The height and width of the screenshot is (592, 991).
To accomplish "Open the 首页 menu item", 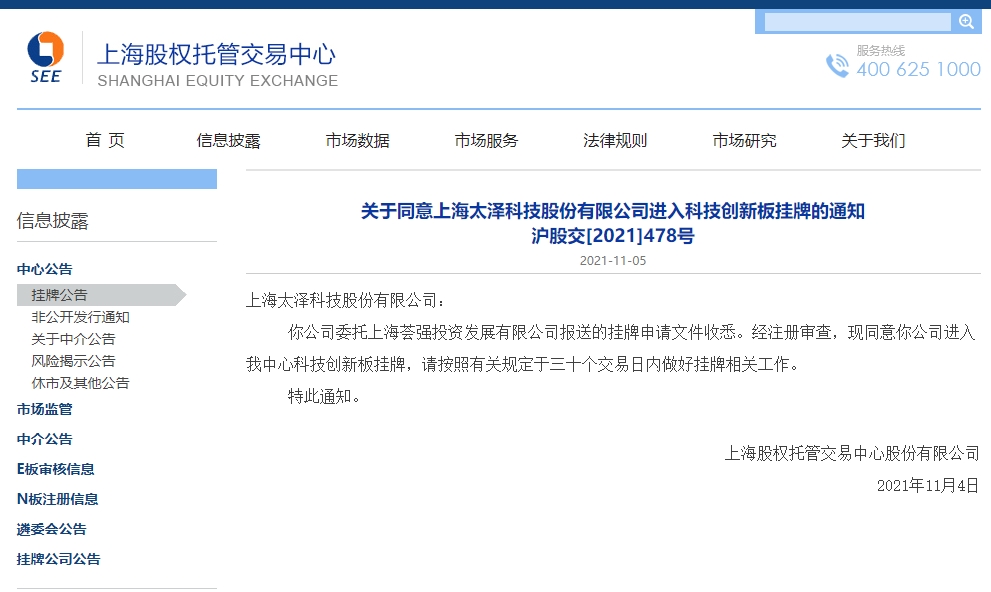I will click(105, 141).
